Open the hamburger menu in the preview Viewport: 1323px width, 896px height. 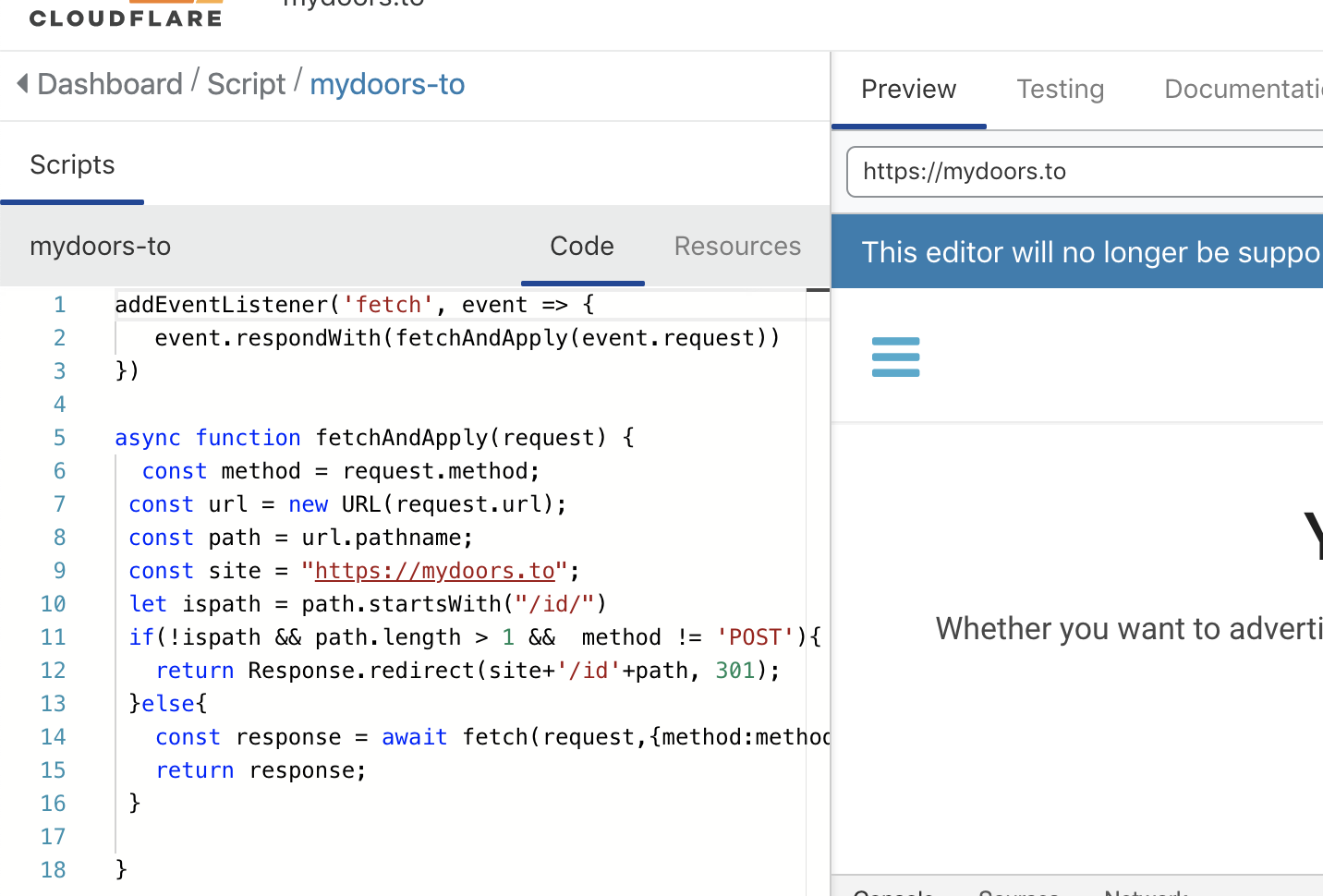point(895,357)
